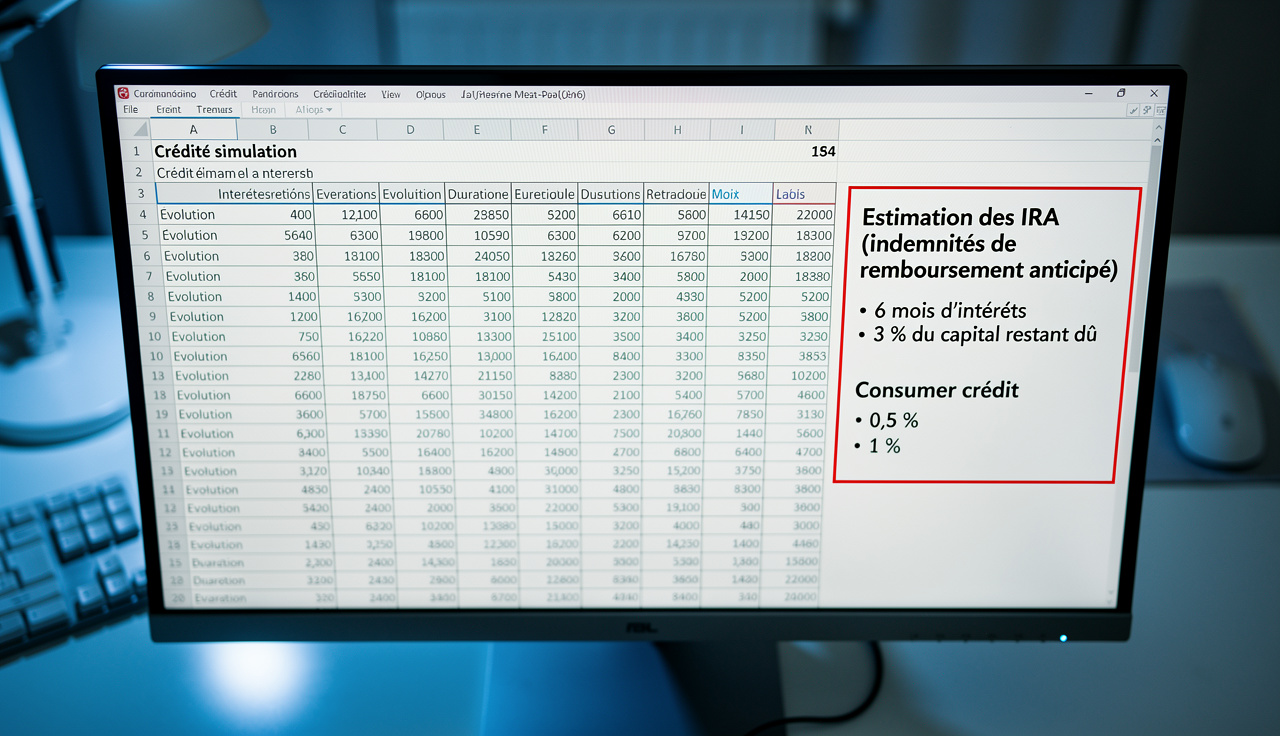The image size is (1280, 736).
Task: Select the red Estimation des IRA text box
Action: click(x=986, y=334)
